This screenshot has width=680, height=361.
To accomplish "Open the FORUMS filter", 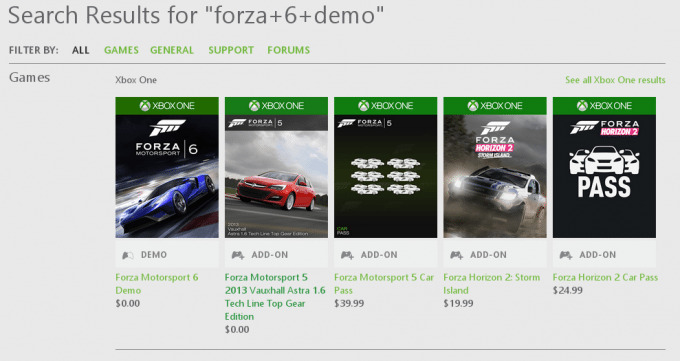I will 288,50.
